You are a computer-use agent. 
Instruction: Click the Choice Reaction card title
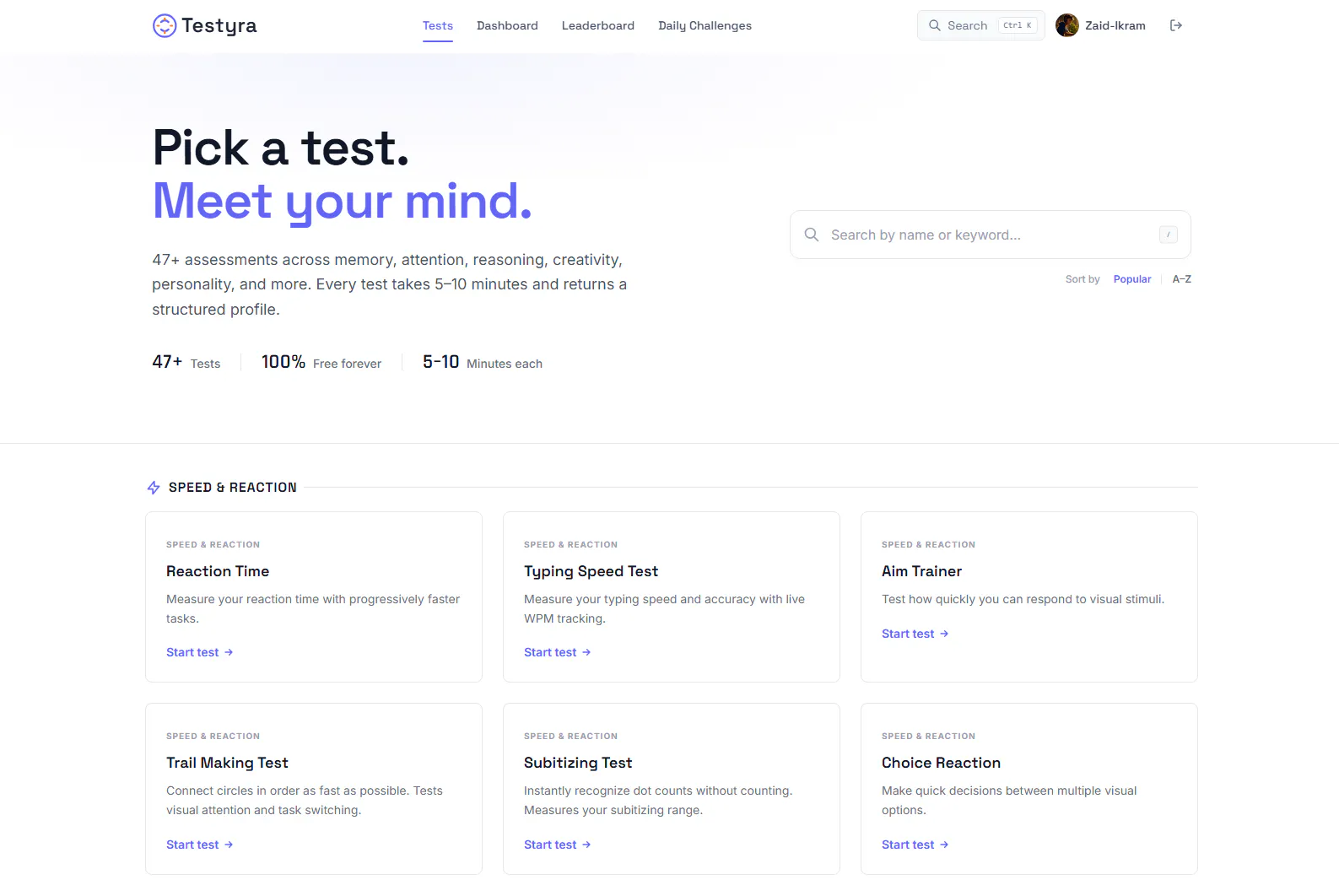tap(941, 763)
